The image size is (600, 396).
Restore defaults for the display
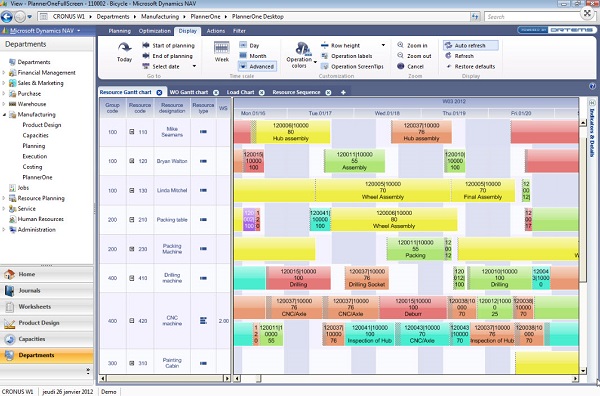click(470, 67)
